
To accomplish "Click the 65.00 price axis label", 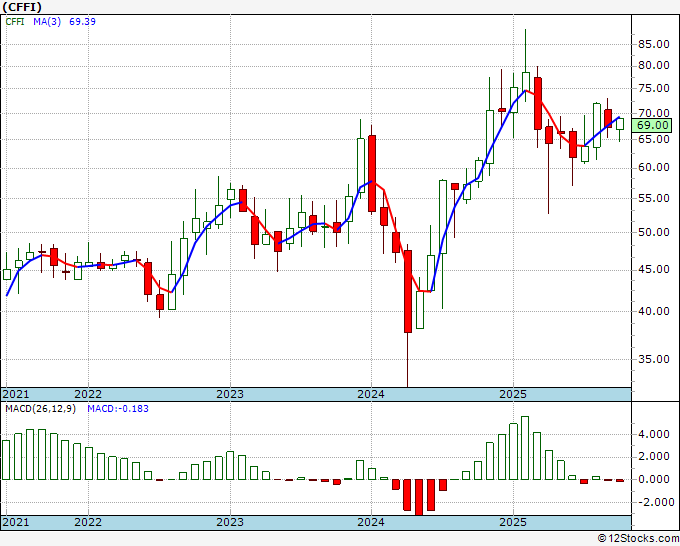I will [x=653, y=139].
